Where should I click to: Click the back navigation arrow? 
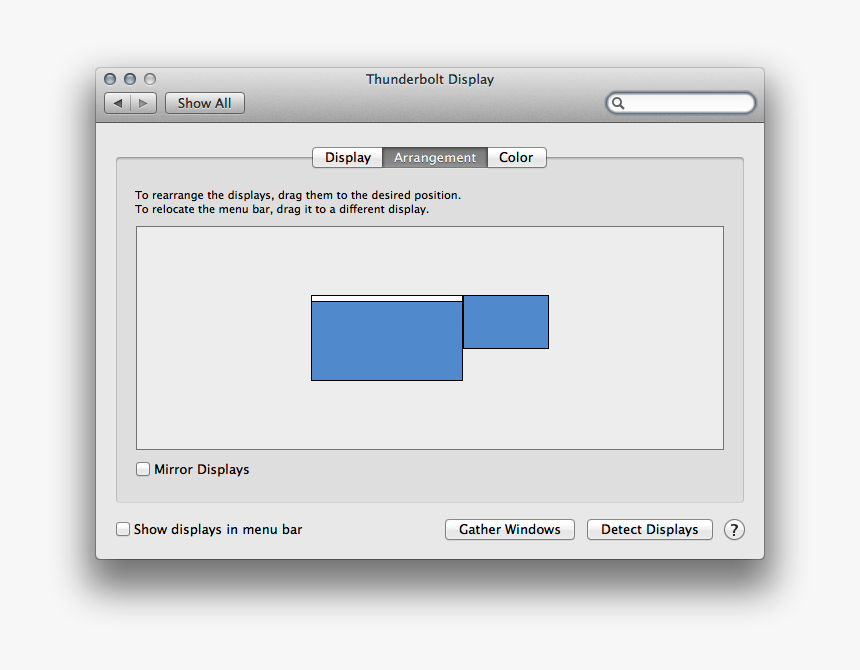pyautogui.click(x=116, y=102)
